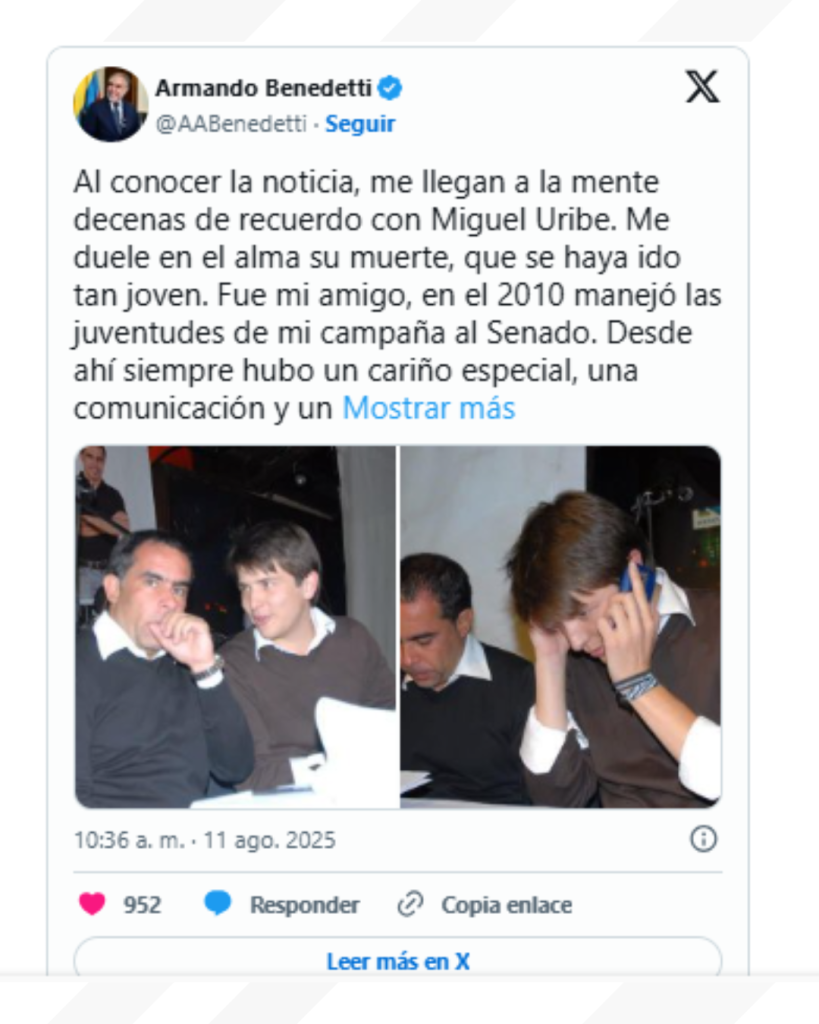This screenshot has height=1024, width=819.
Task: Open the Leer más en X button
Action: point(398,961)
